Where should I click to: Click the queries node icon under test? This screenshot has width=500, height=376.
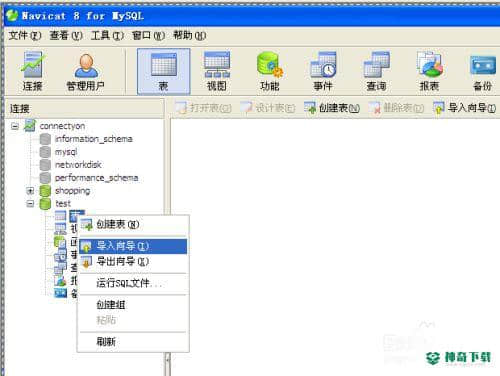pyautogui.click(x=60, y=268)
